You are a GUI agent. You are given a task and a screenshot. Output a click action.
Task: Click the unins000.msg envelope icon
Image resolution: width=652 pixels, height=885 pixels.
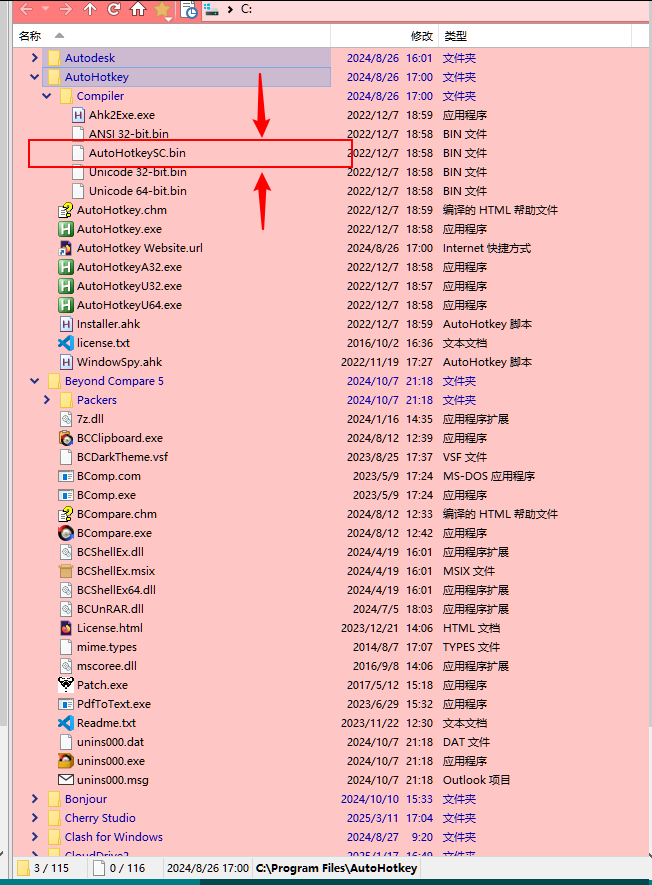pos(66,779)
